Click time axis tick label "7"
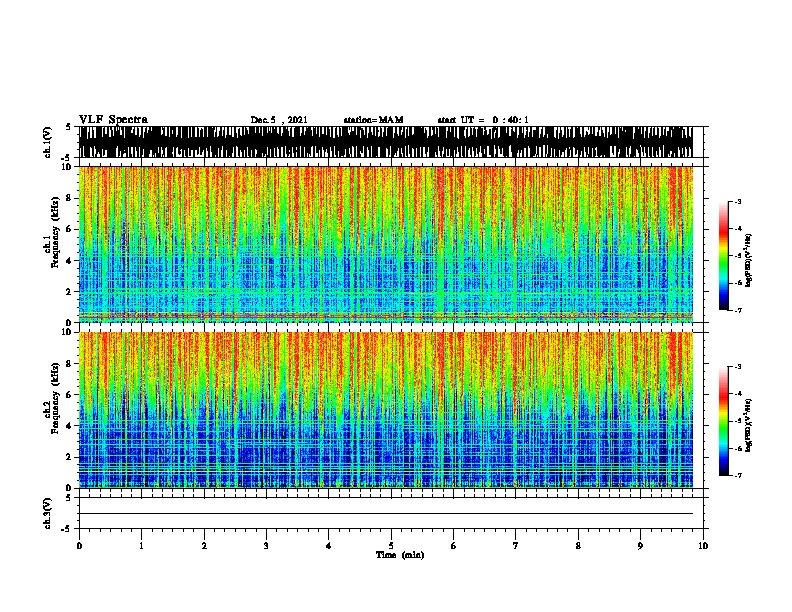 coord(516,546)
